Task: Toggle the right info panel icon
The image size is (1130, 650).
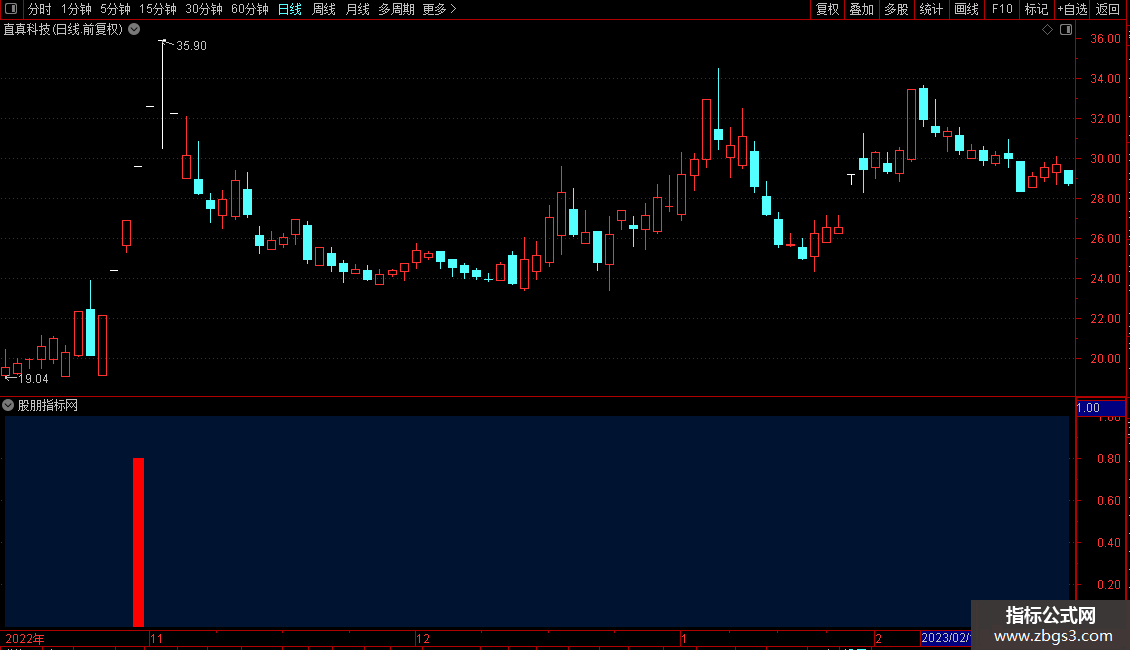Action: tap(1066, 30)
